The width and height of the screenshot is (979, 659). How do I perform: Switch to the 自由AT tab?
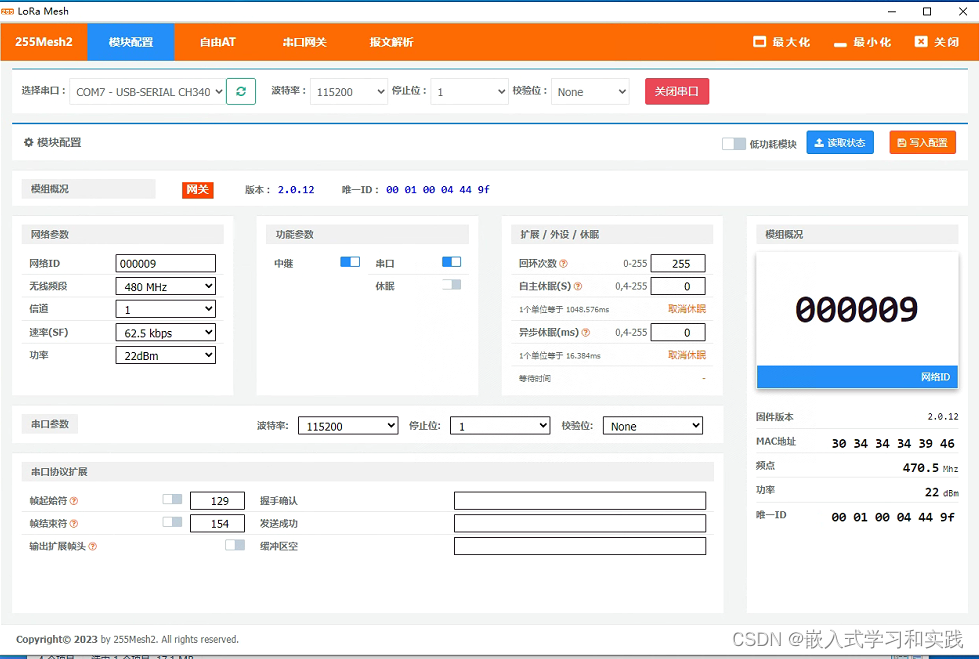pos(216,42)
